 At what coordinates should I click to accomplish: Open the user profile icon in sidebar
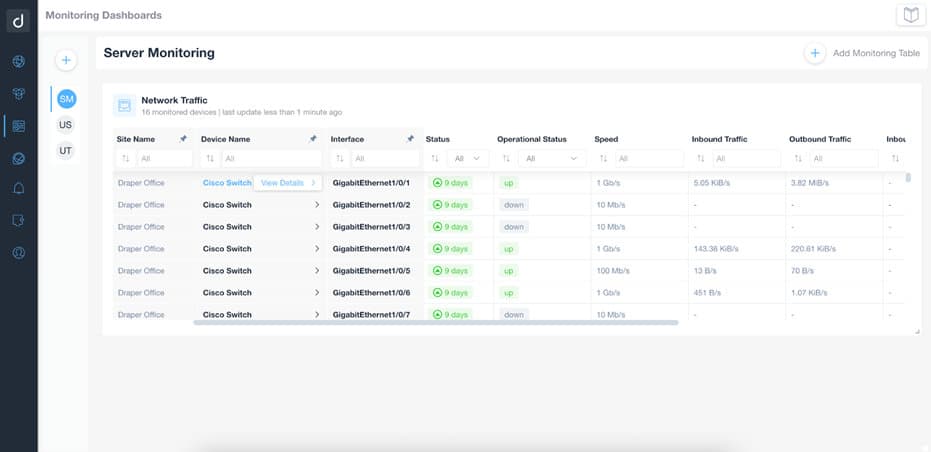18,252
